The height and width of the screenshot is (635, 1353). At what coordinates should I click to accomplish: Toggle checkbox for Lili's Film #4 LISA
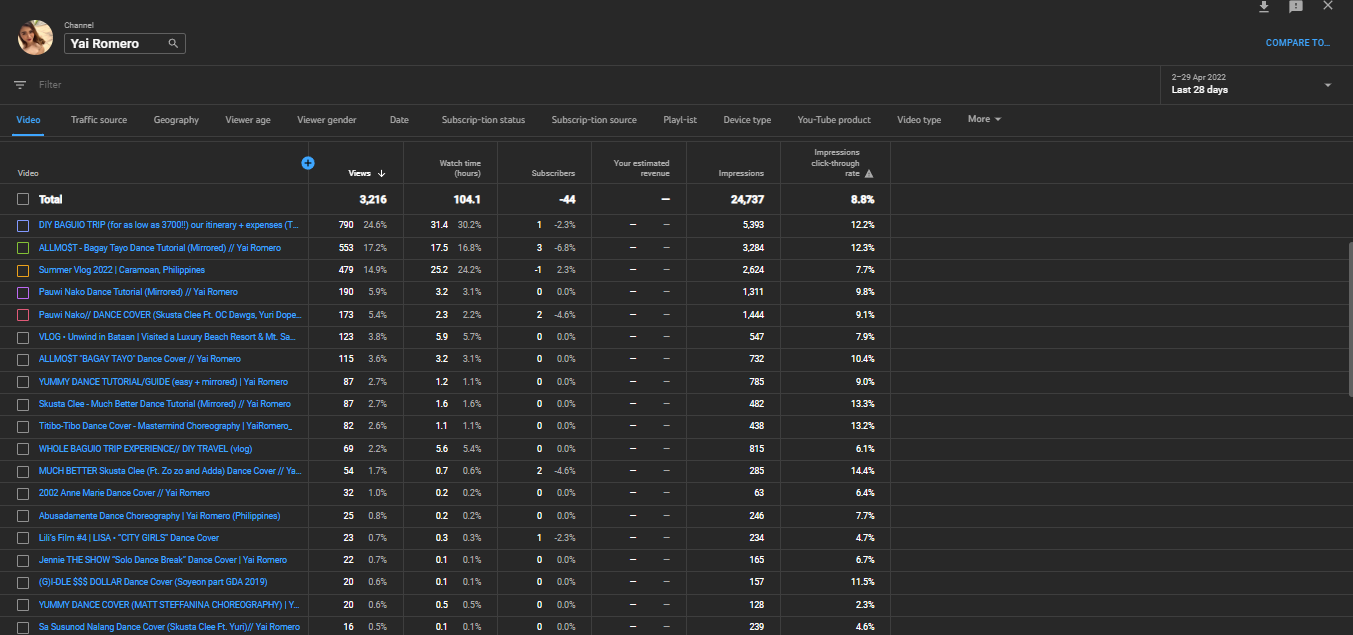[23, 538]
